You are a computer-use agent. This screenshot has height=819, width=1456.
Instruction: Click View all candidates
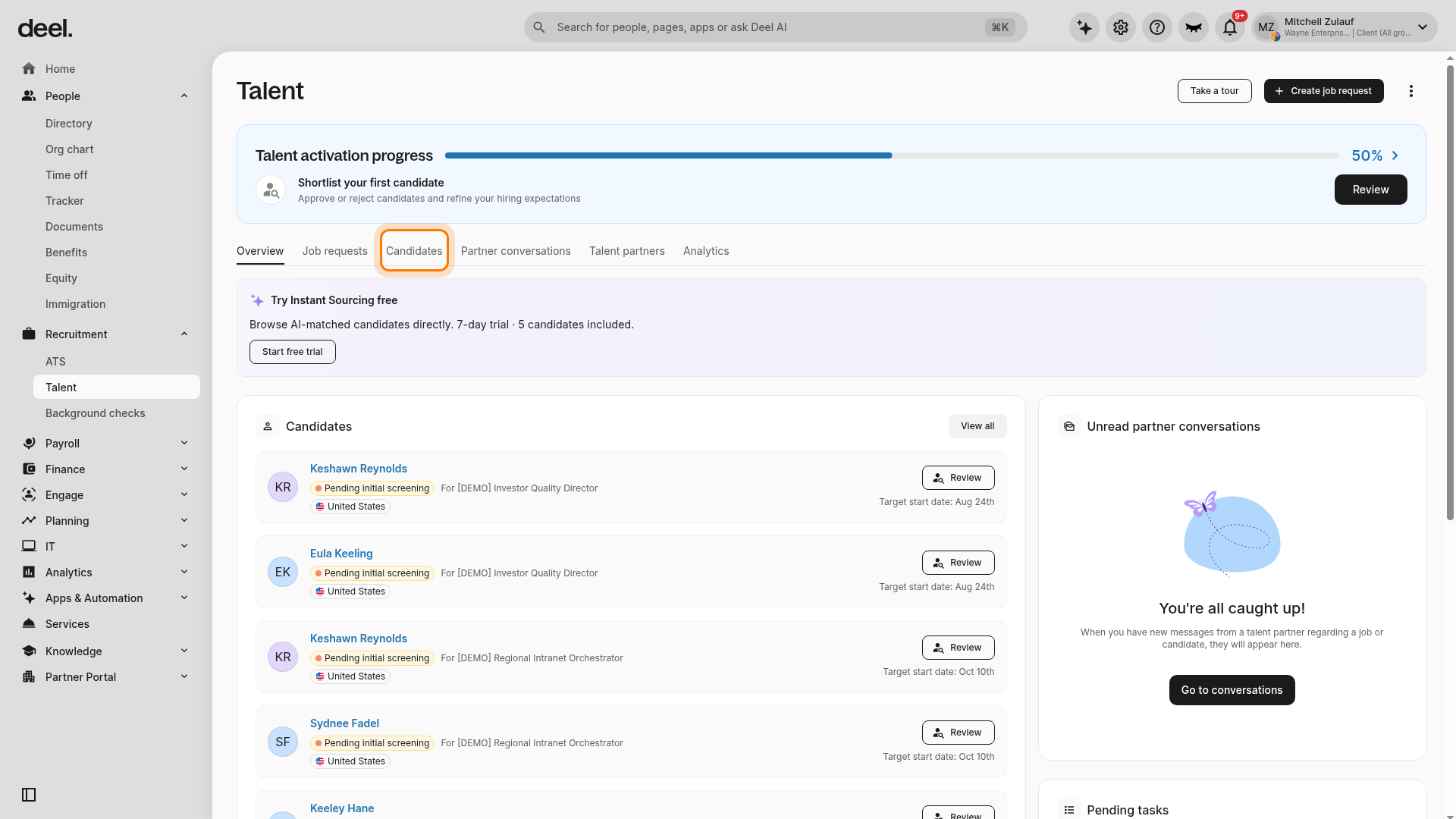coord(977,426)
